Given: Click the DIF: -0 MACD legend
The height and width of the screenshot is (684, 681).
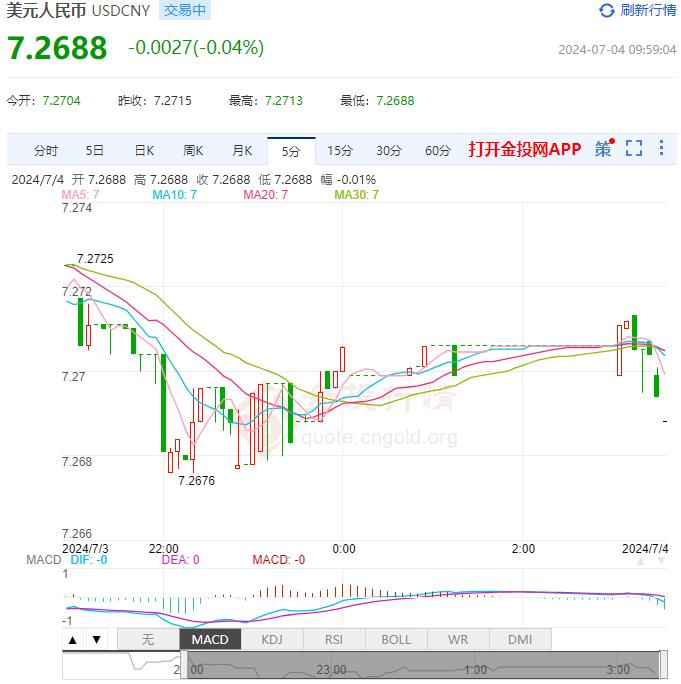Looking at the screenshot, I should 89,560.
